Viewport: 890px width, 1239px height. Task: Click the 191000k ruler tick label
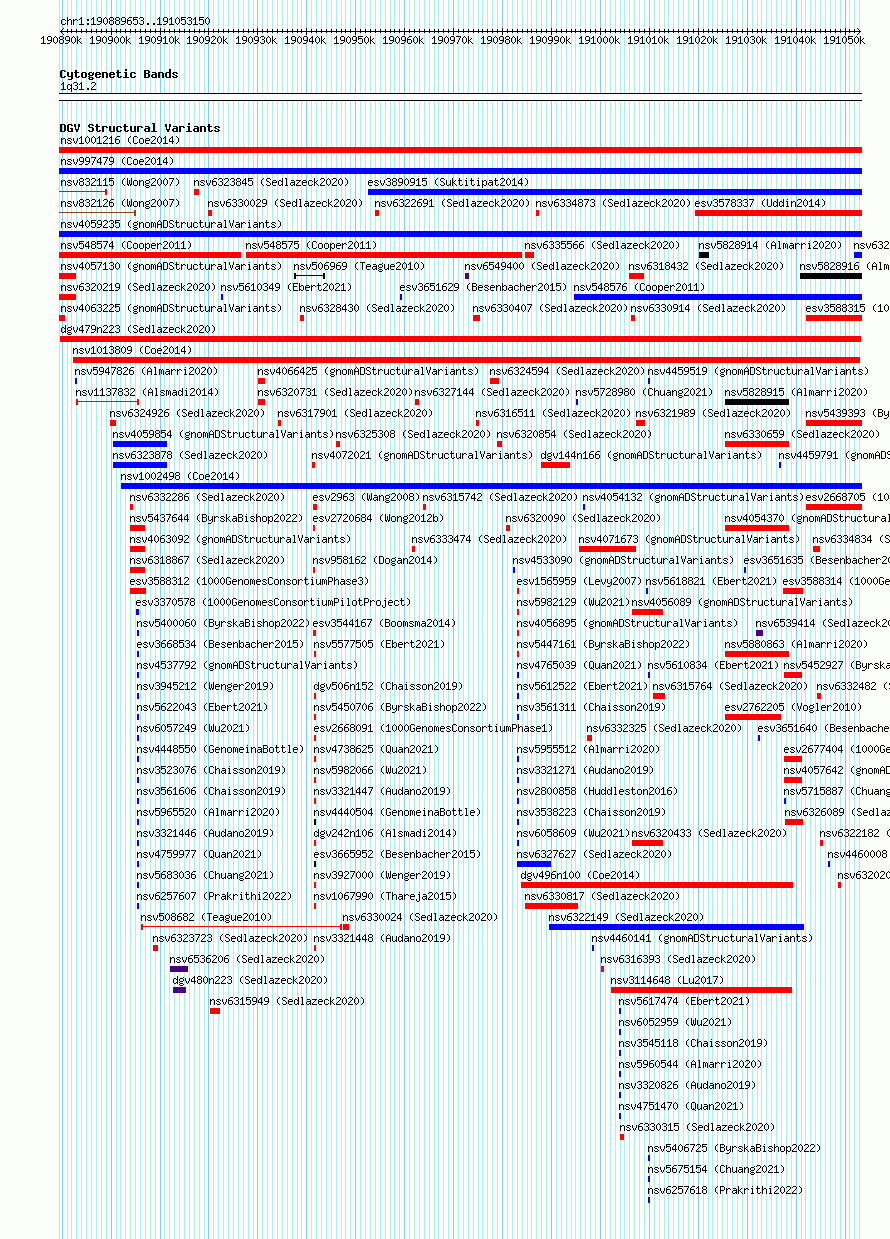[x=598, y=40]
